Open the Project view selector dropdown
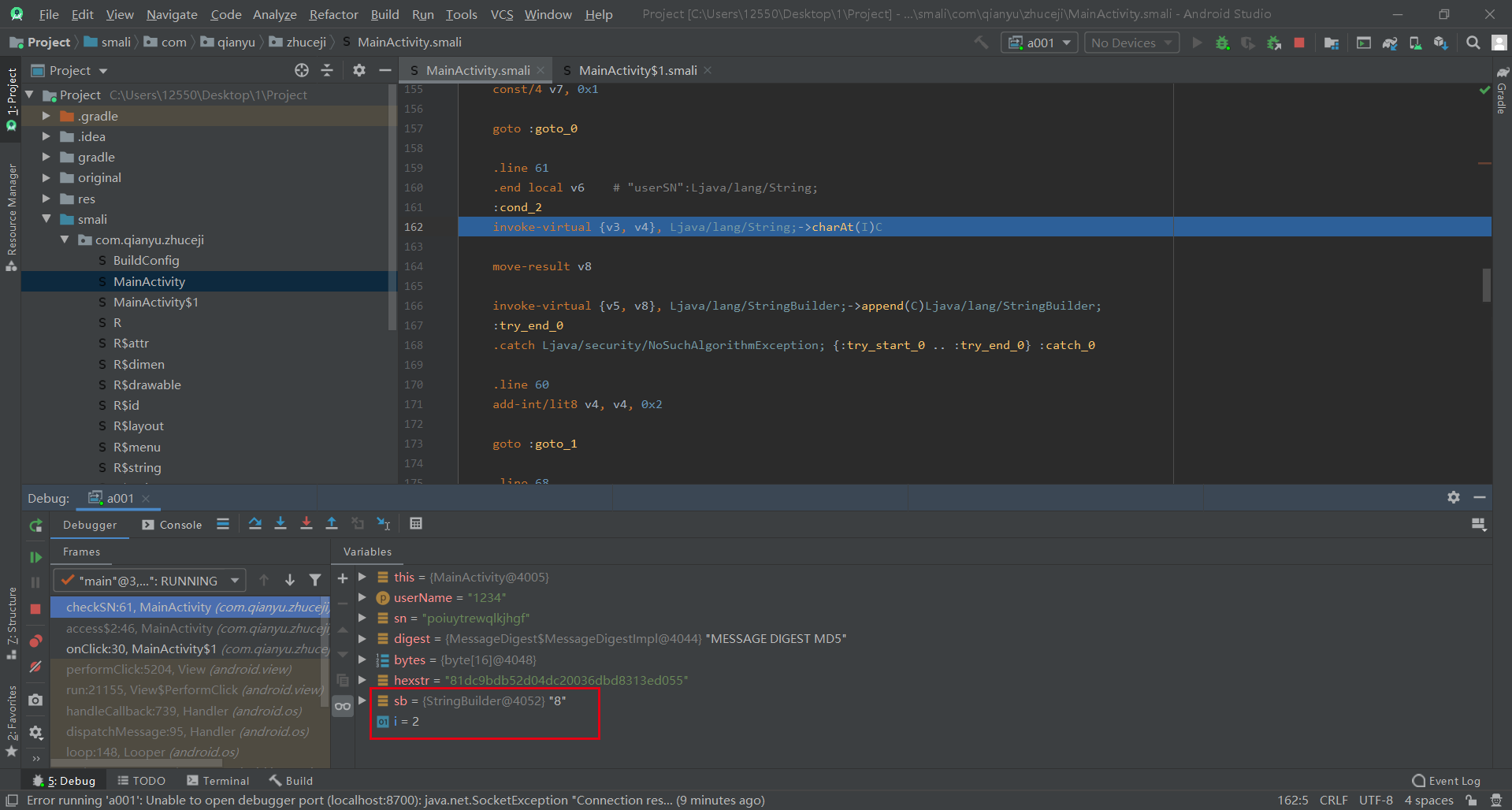1512x810 pixels. [x=69, y=70]
